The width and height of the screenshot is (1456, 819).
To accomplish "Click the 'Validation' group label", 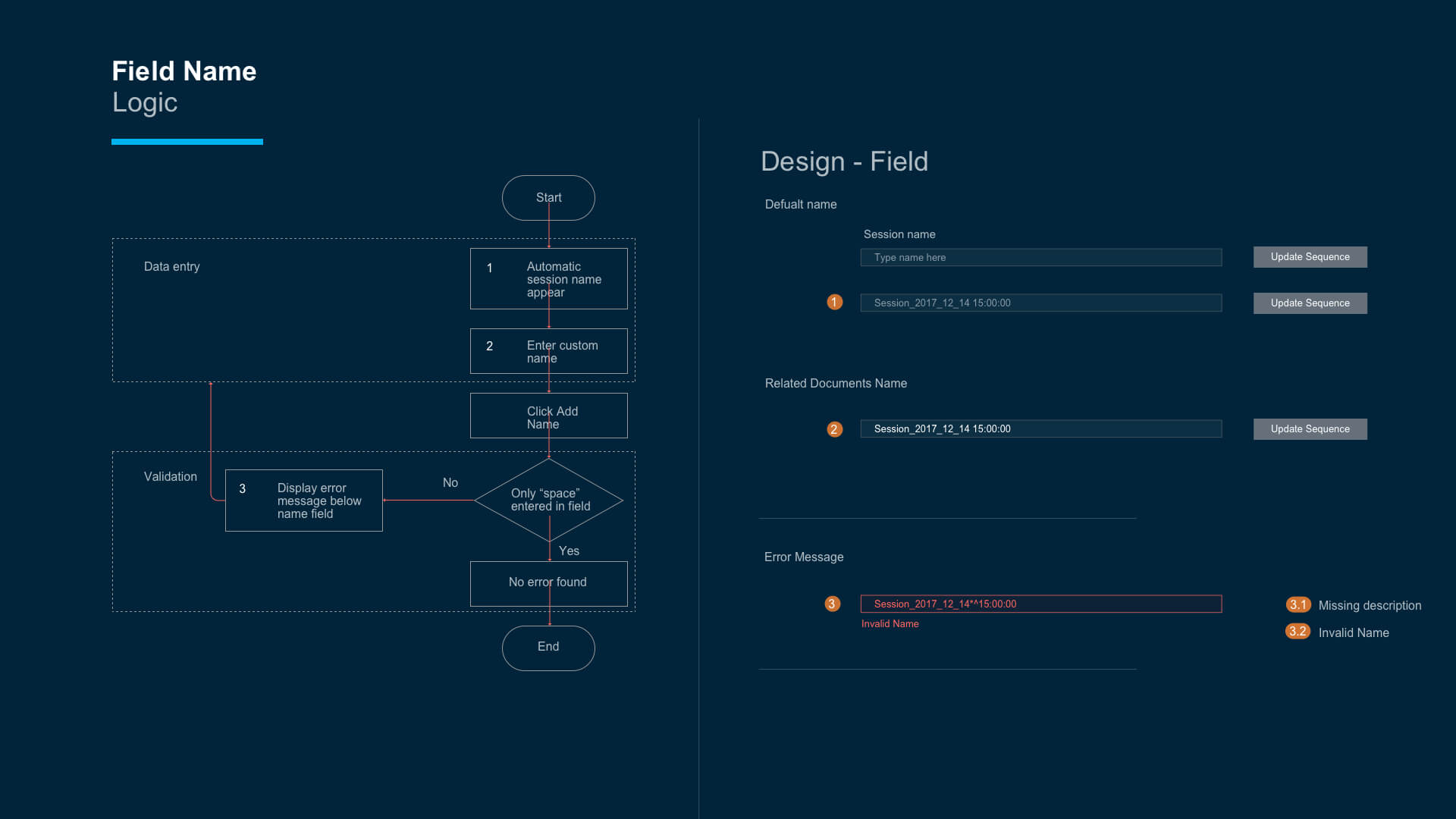I will click(x=171, y=476).
